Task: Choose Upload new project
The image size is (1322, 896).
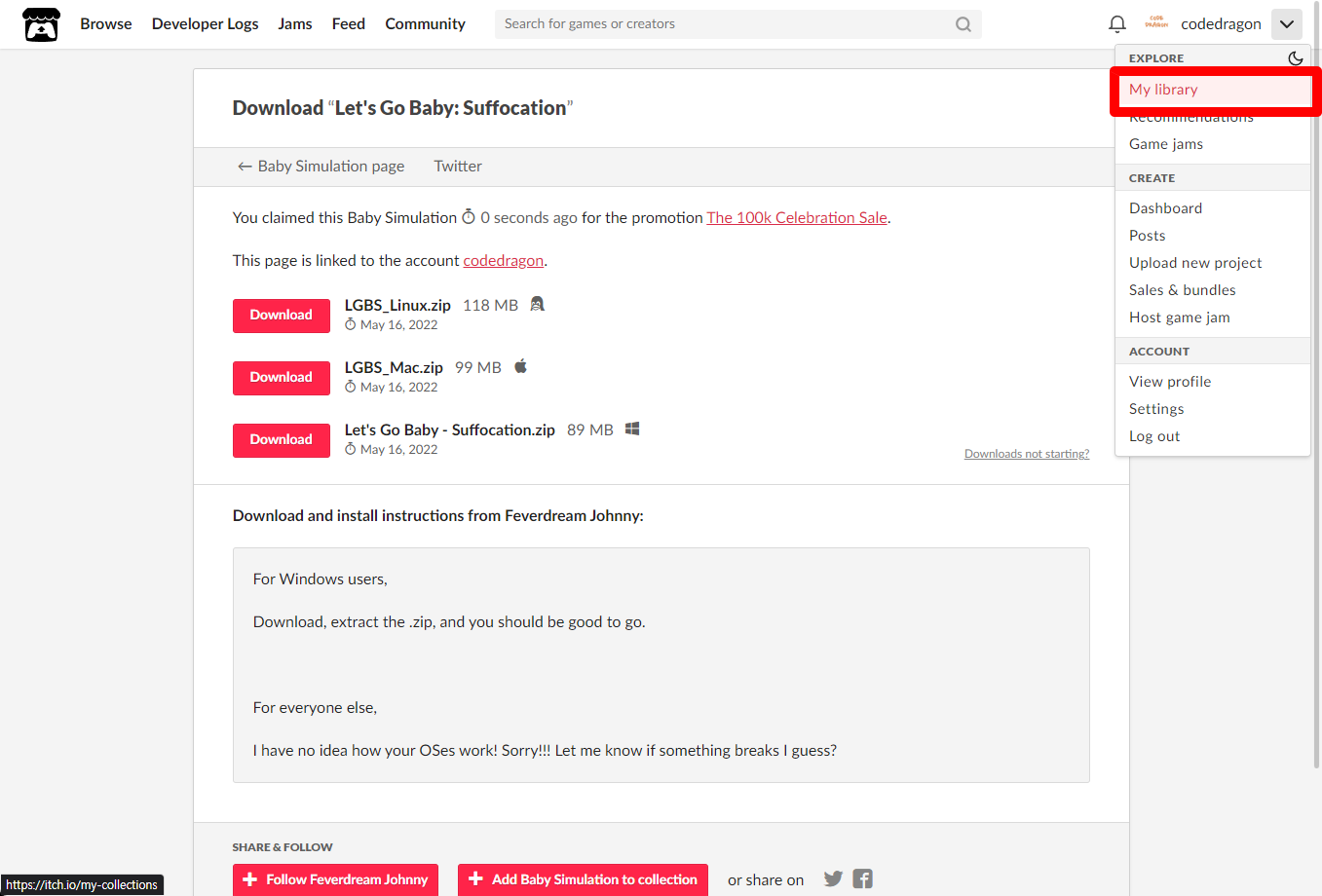Action: 1213,263
